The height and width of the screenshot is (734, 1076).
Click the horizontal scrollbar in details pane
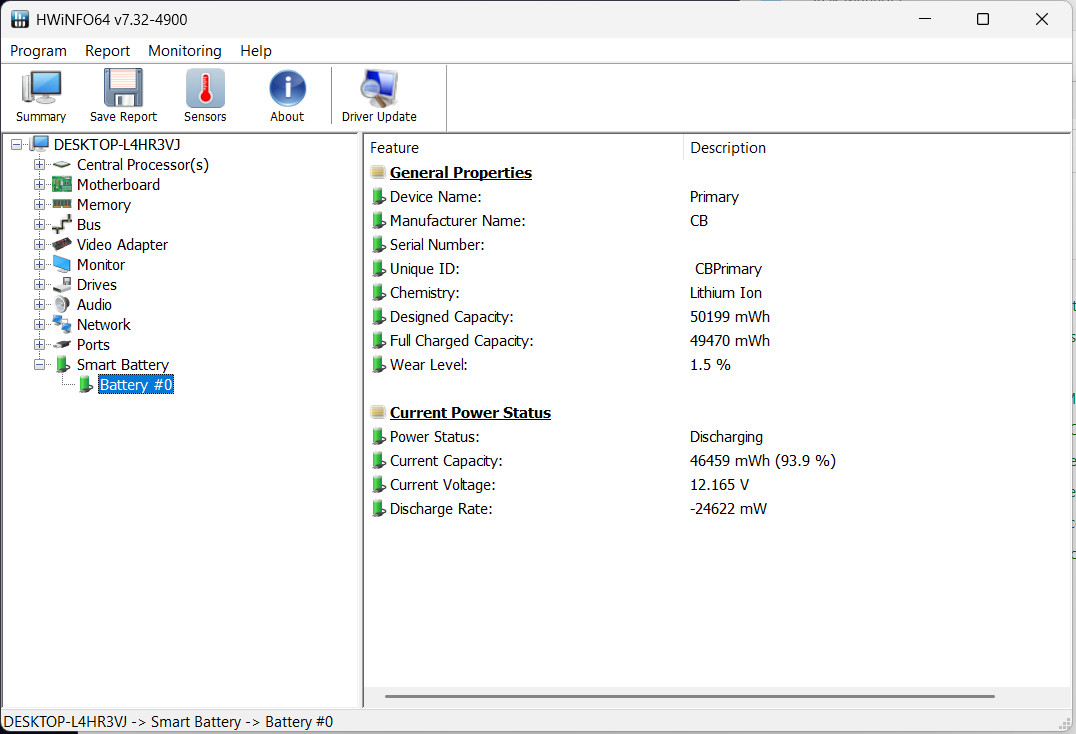(690, 696)
